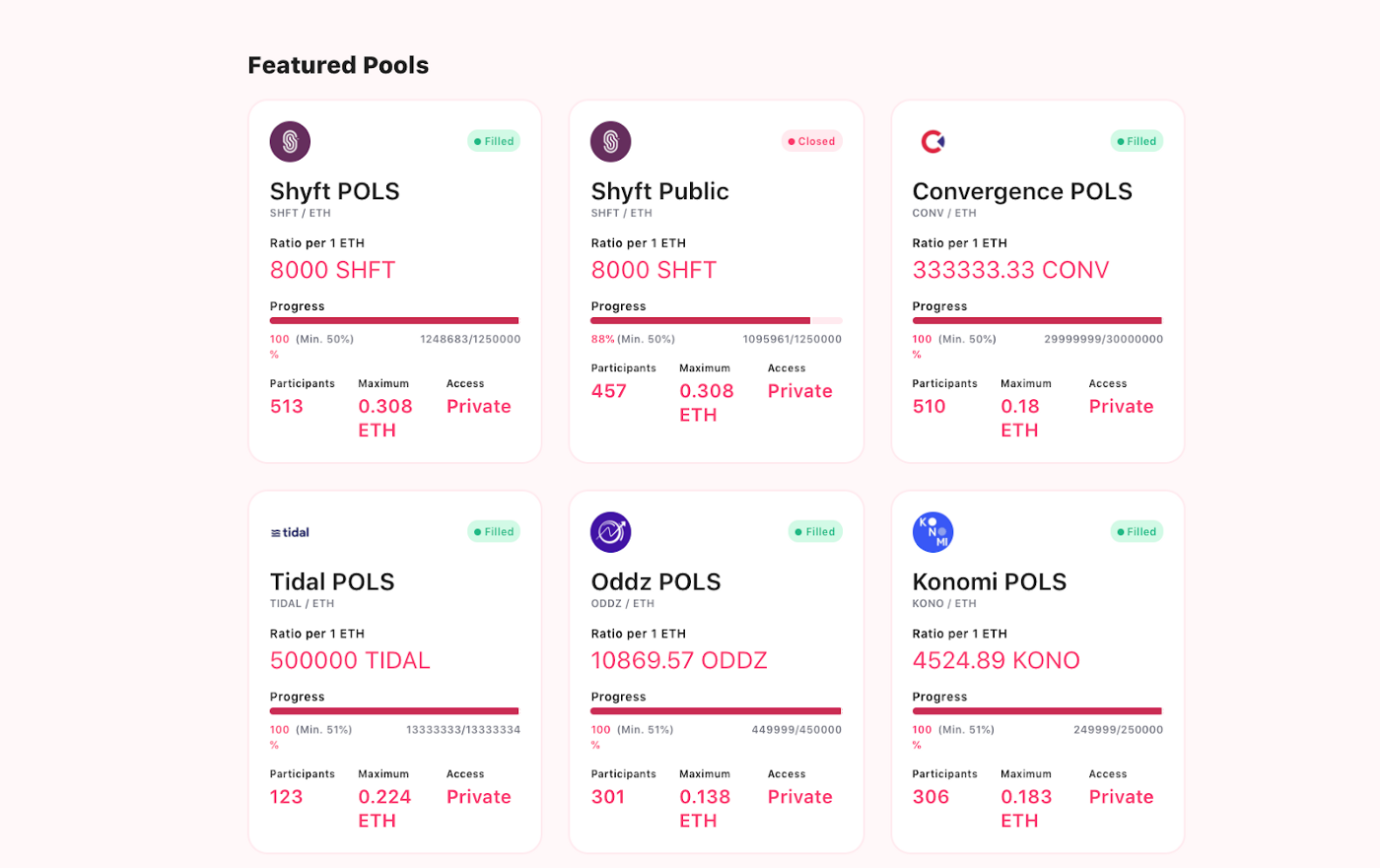Open the Tidal POLS pool title
The image size is (1380, 868).
tap(332, 581)
